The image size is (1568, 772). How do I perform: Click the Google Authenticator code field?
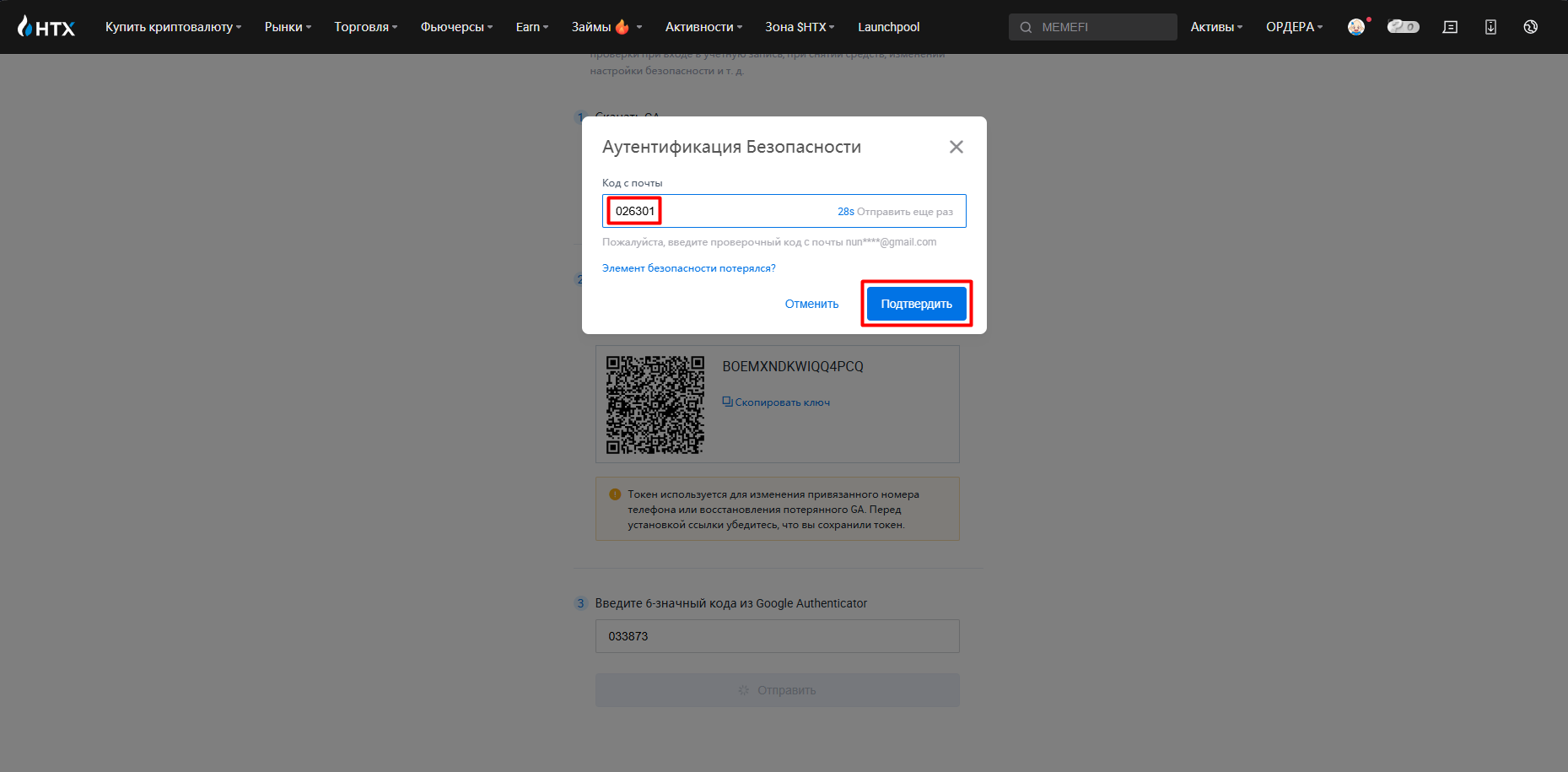pos(777,636)
